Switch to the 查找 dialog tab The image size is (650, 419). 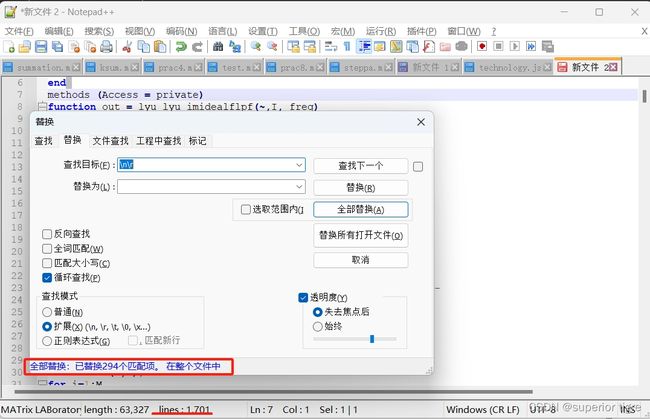(44, 141)
